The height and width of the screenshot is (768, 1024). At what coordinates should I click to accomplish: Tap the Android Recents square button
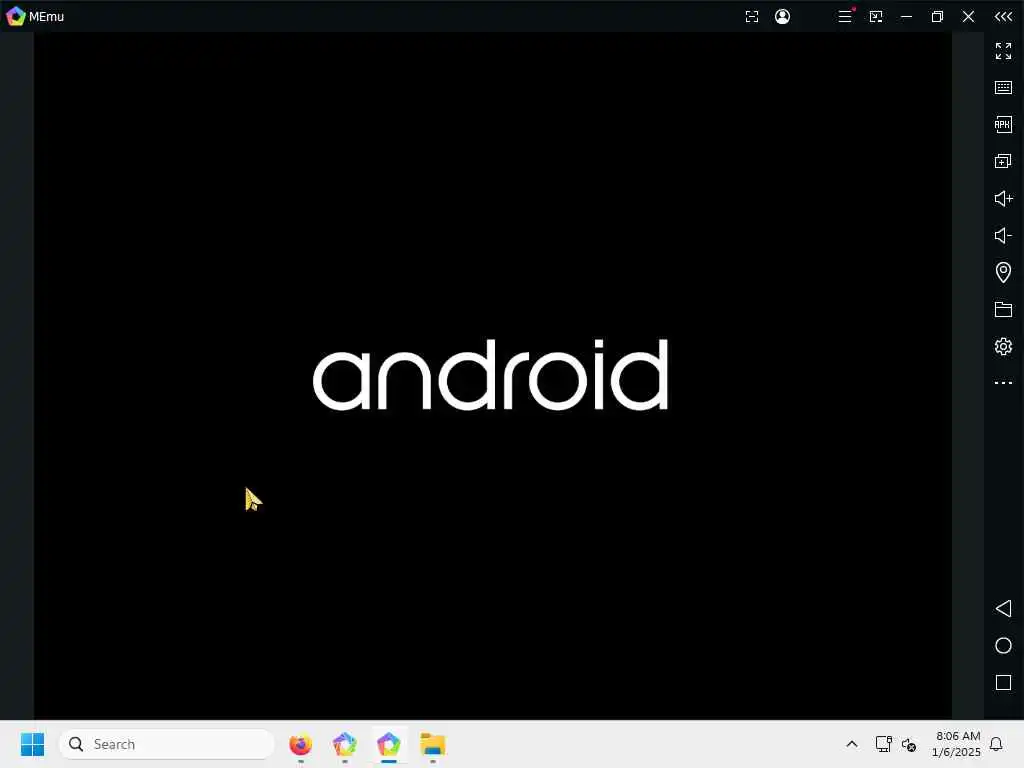(x=1003, y=682)
